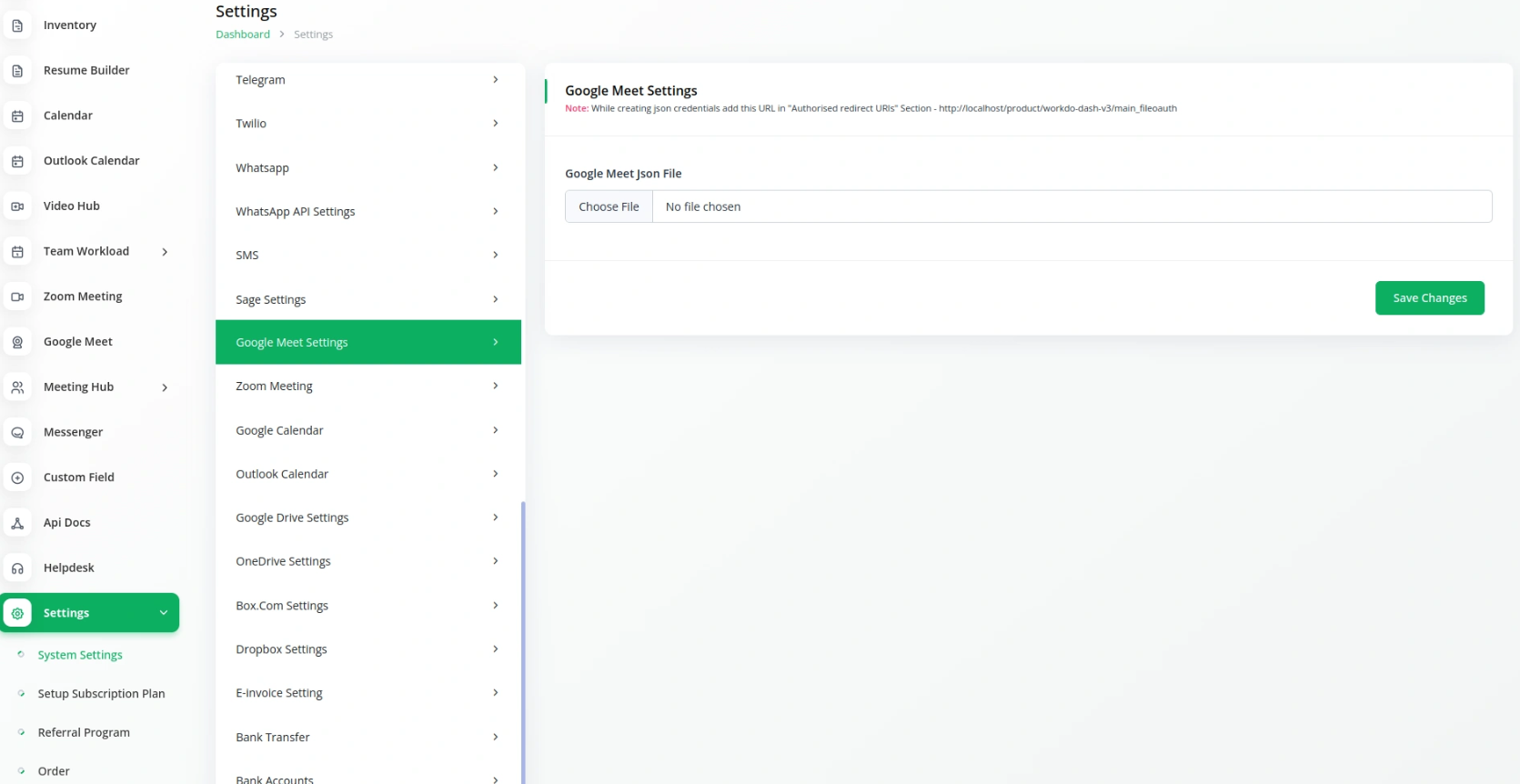The image size is (1520, 784).
Task: Save changes to Google Meet settings
Action: 1429,298
